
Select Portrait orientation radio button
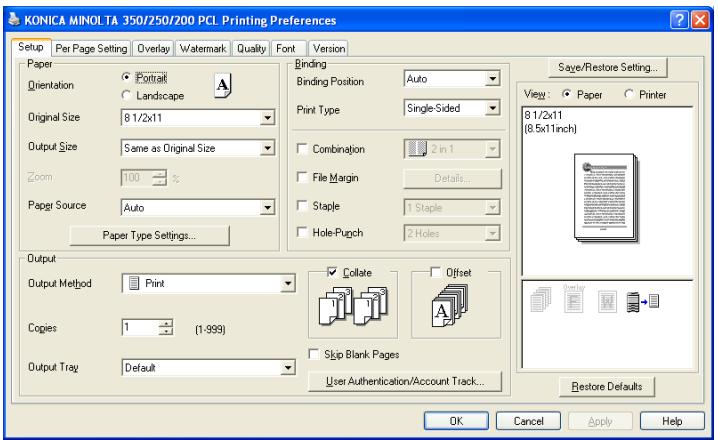pyautogui.click(x=126, y=77)
